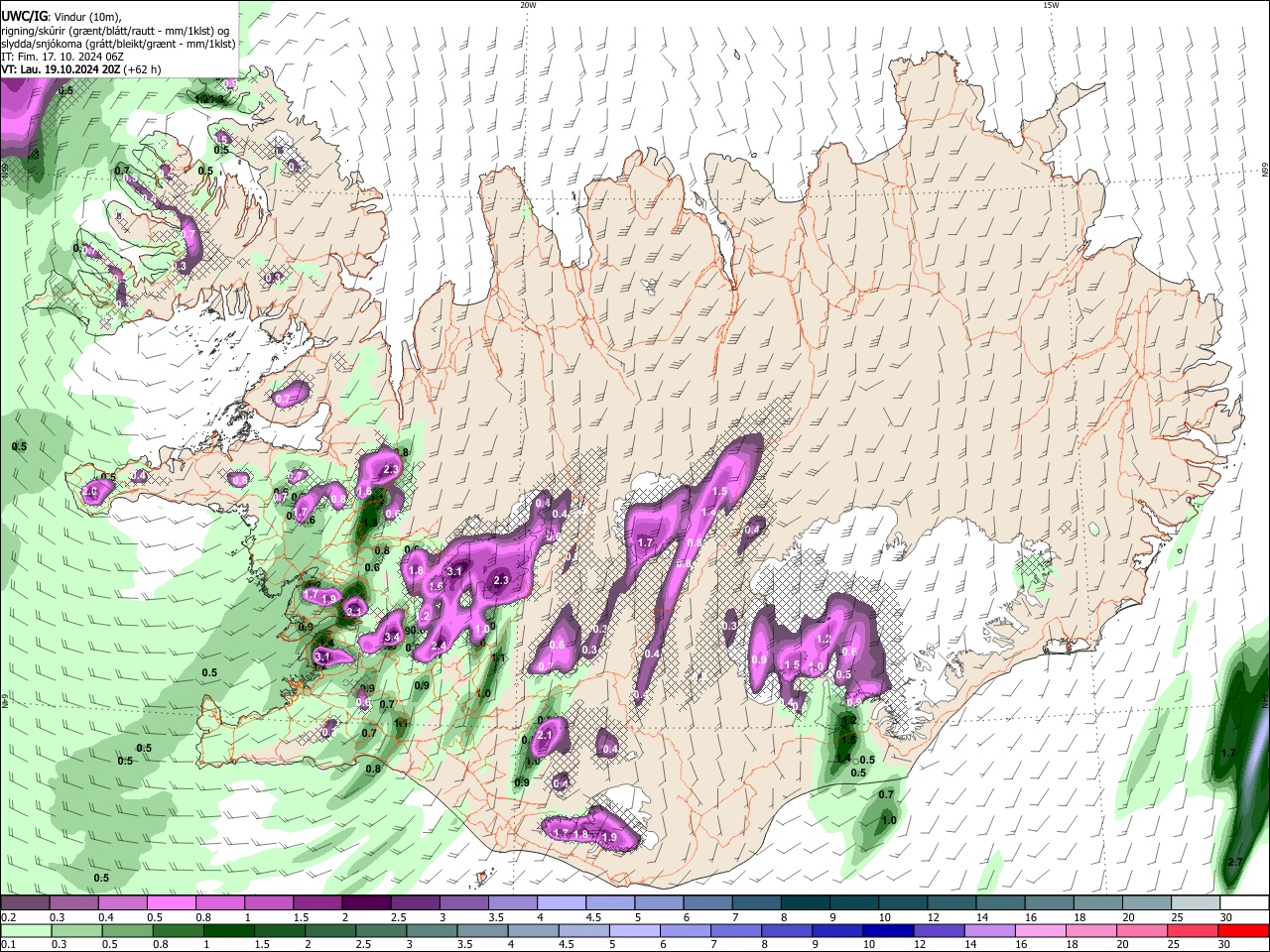Click the '2.0' snow value on the map
1270x952 pixels.
(91, 492)
